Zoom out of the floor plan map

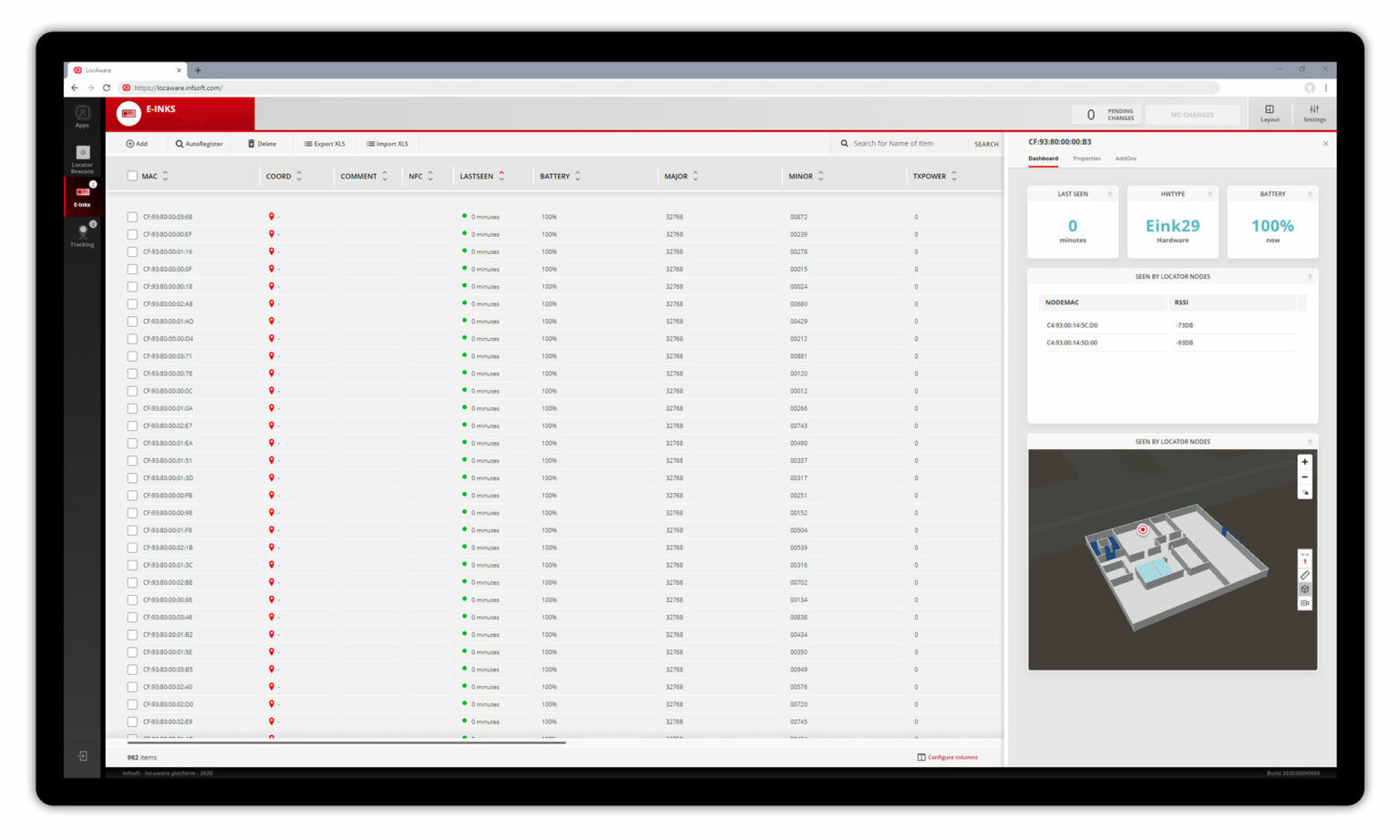(x=1305, y=476)
